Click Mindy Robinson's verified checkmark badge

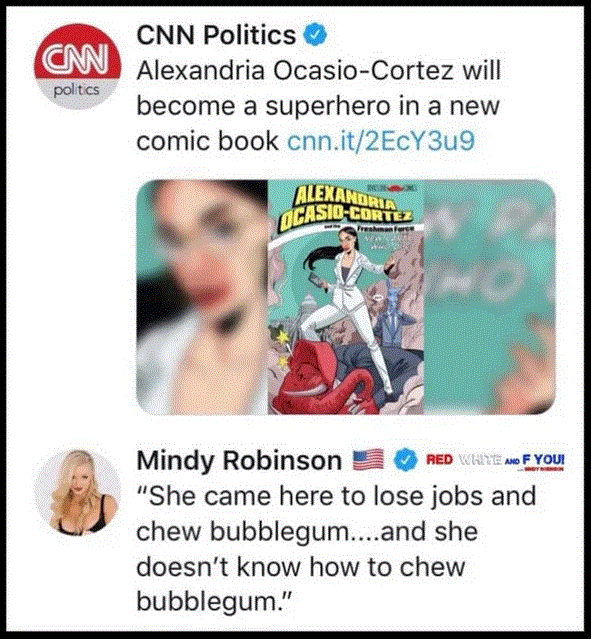tap(405, 460)
